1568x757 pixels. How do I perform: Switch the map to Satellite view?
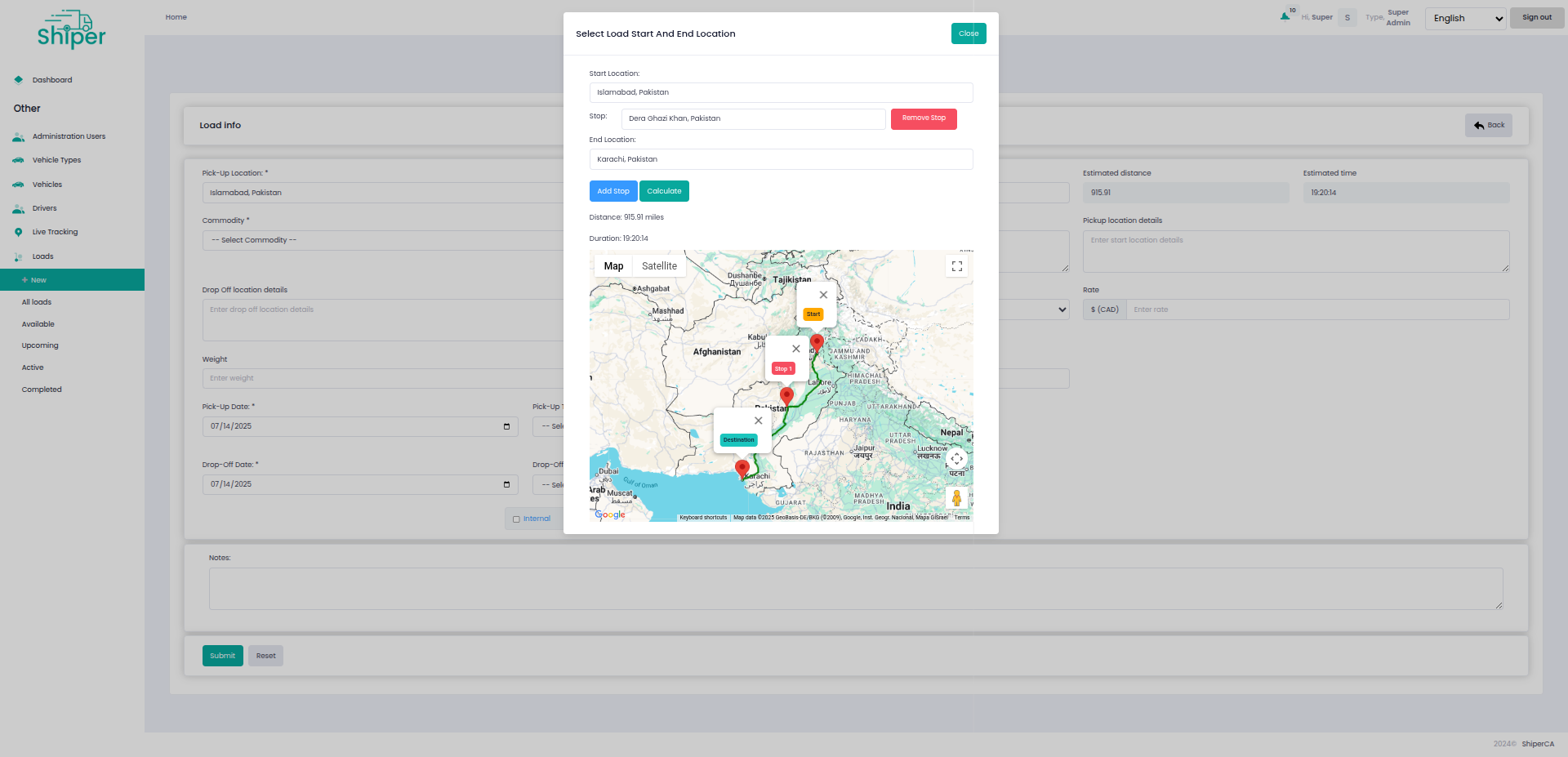tap(658, 266)
